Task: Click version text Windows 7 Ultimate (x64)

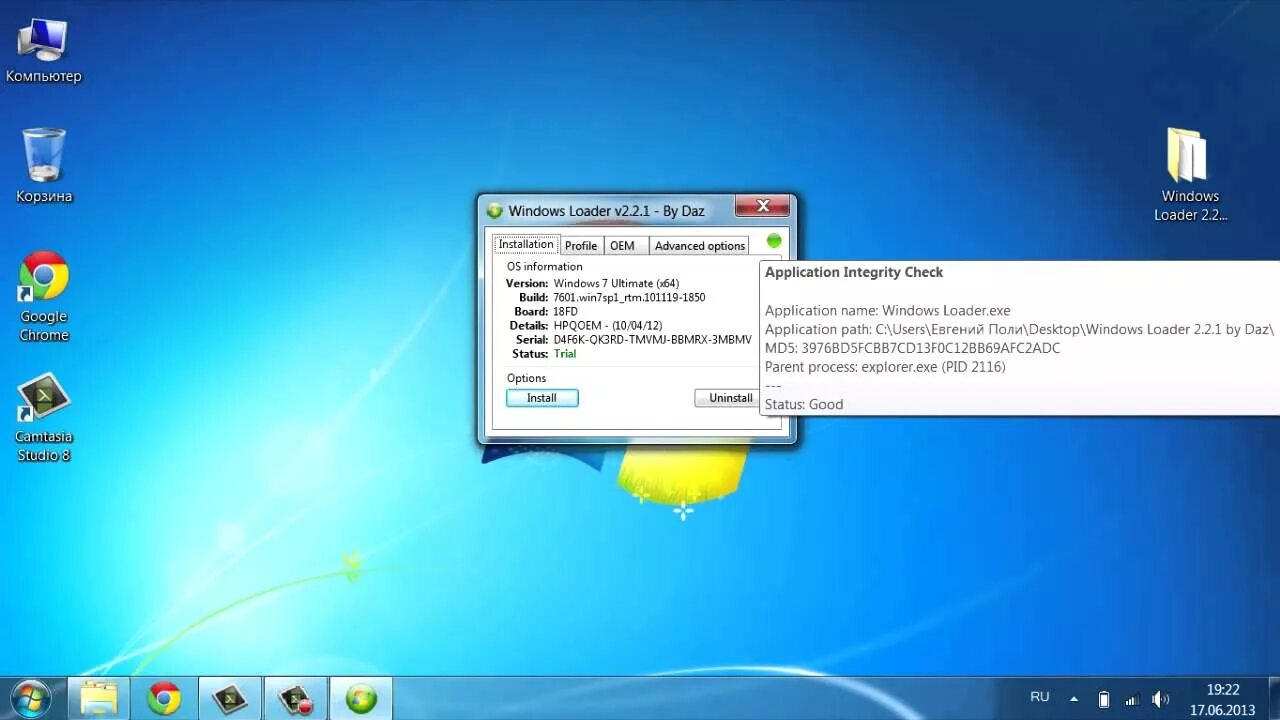Action: [x=617, y=284]
